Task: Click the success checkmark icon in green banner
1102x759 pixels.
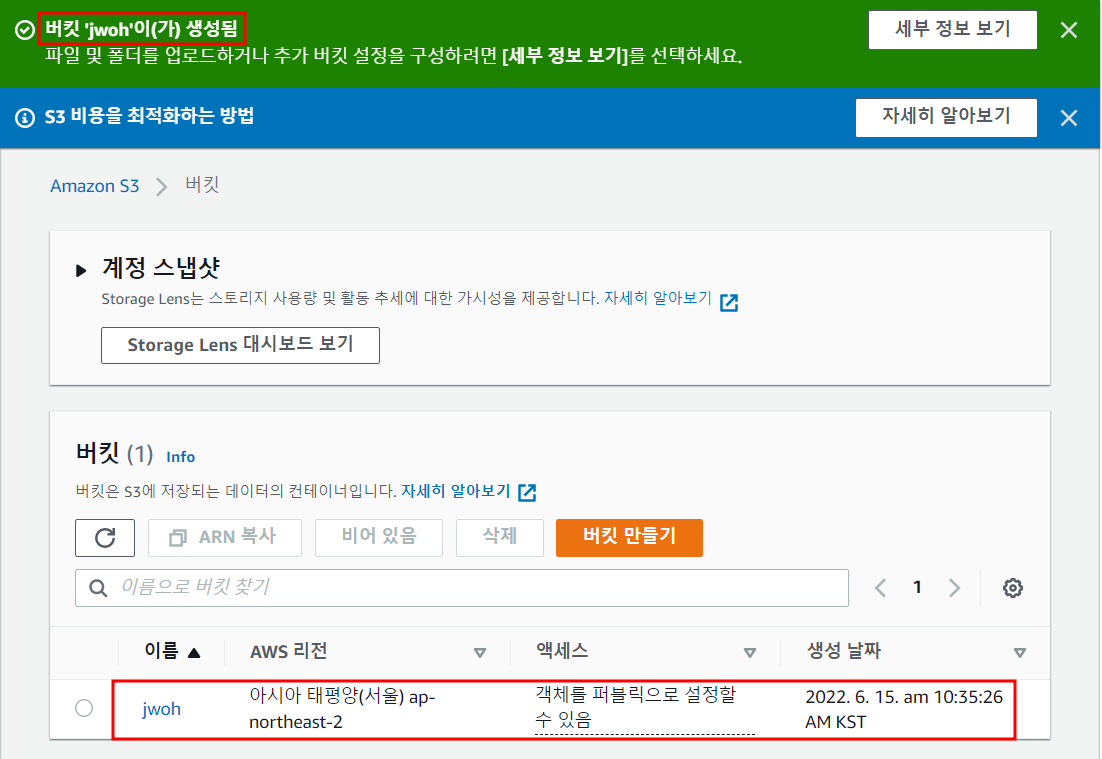Action: coord(25,30)
